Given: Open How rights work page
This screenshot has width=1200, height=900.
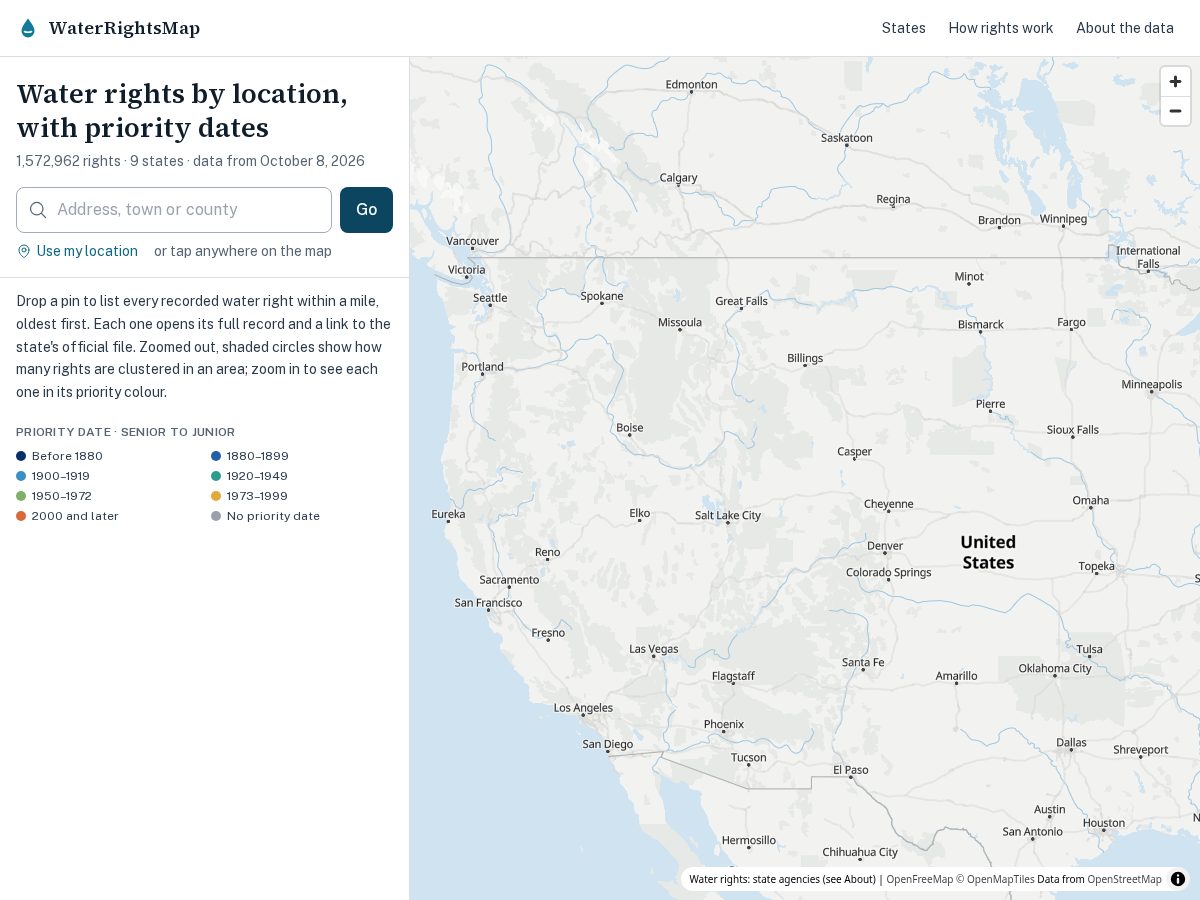Looking at the screenshot, I should point(1001,28).
